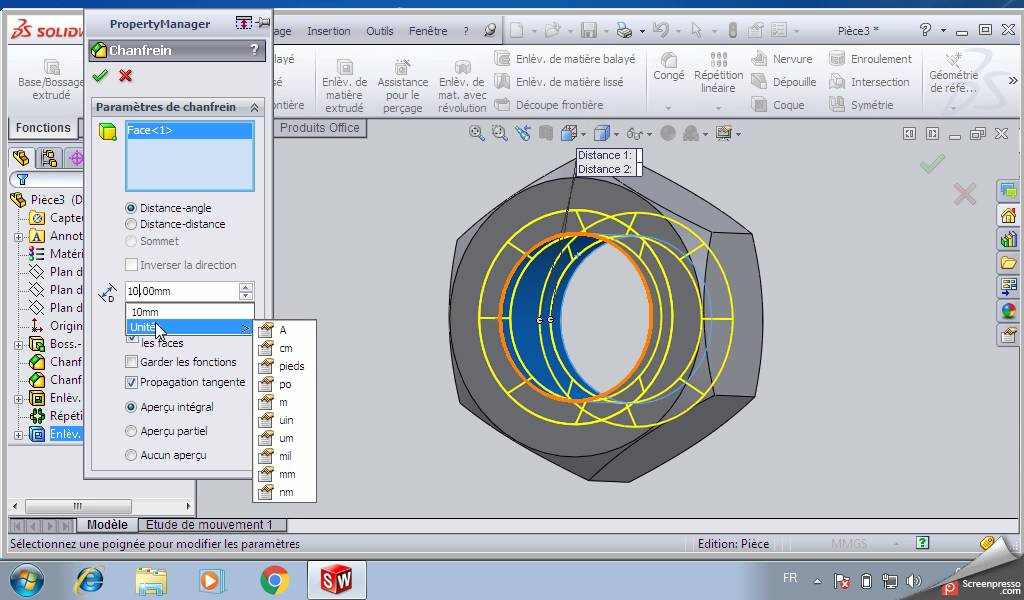Open the Windows Start menu
This screenshot has width=1024, height=600.
pos(27,580)
